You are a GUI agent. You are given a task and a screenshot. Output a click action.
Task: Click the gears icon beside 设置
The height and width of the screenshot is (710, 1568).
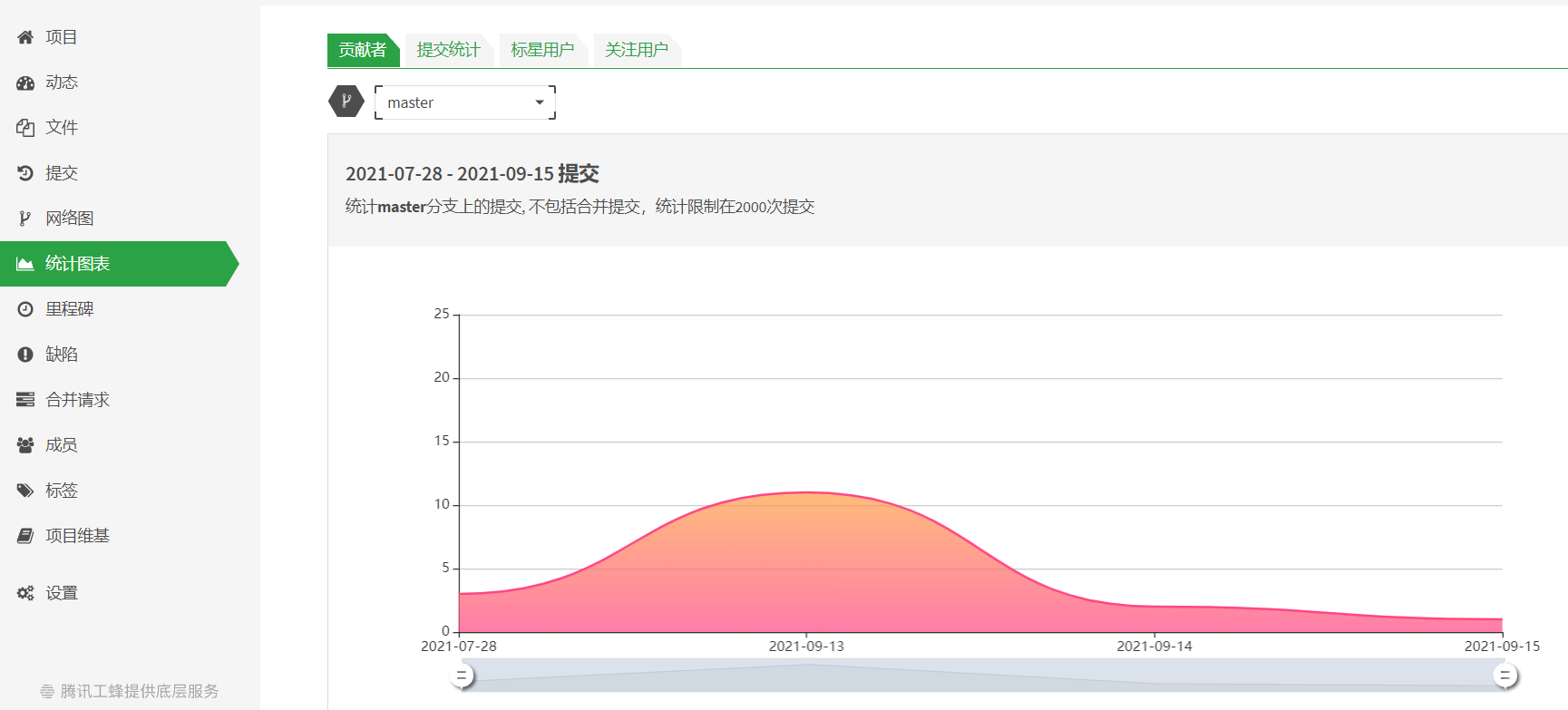pos(25,593)
